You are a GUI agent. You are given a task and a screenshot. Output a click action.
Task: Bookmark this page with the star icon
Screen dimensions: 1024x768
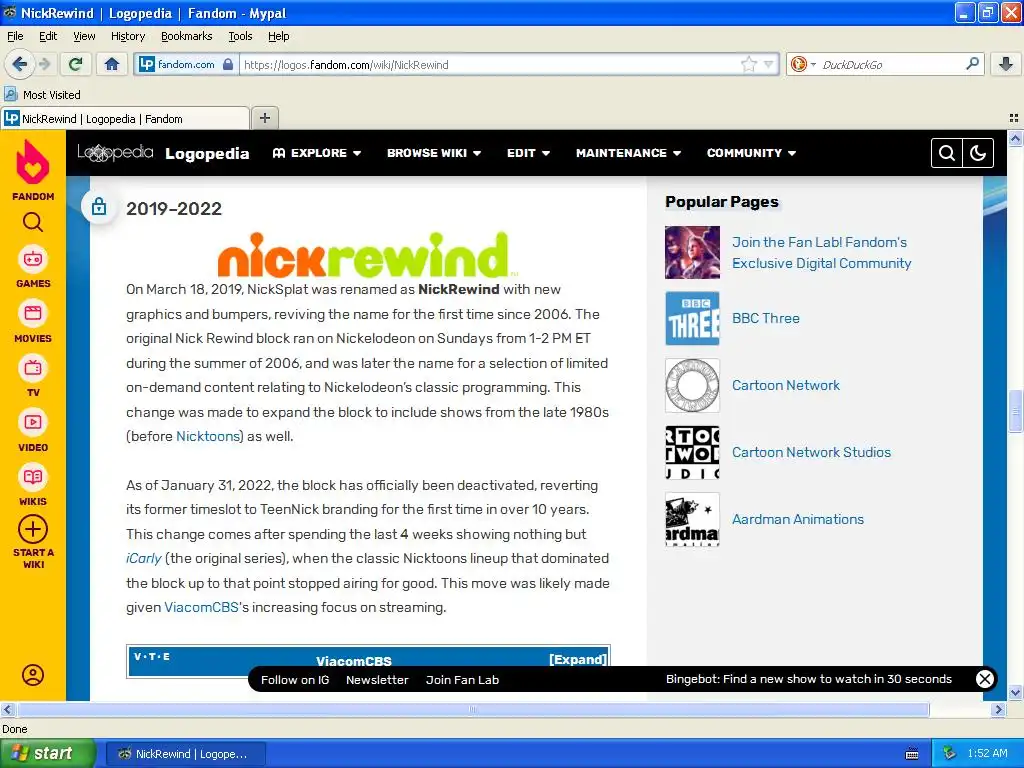coord(748,64)
